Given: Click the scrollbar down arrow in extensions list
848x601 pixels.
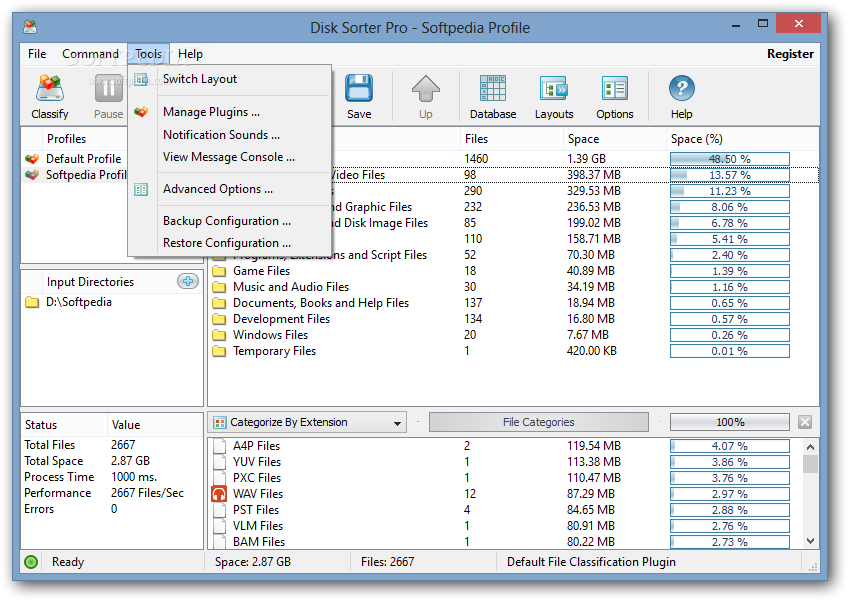Looking at the screenshot, I should (810, 540).
